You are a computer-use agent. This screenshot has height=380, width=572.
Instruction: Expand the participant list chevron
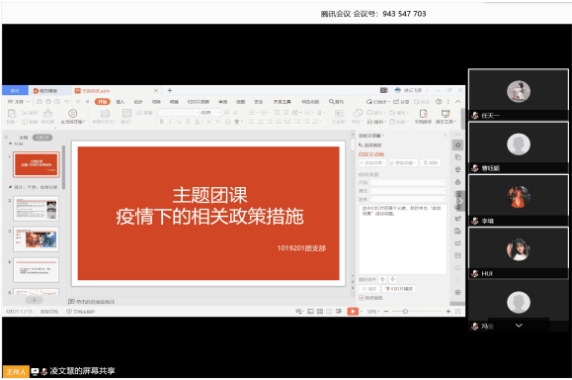pos(519,325)
